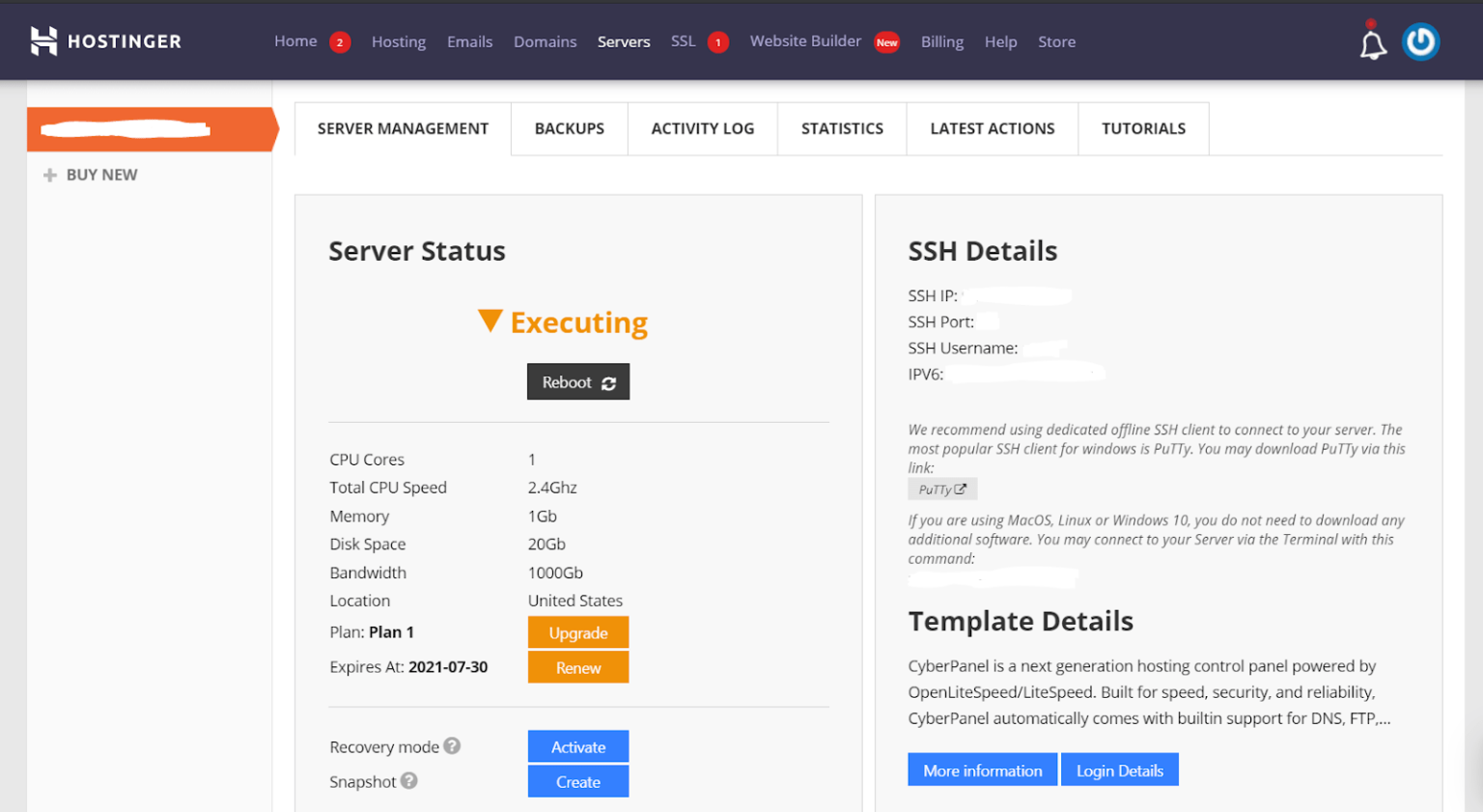View the STATISTICS tab

pos(841,127)
